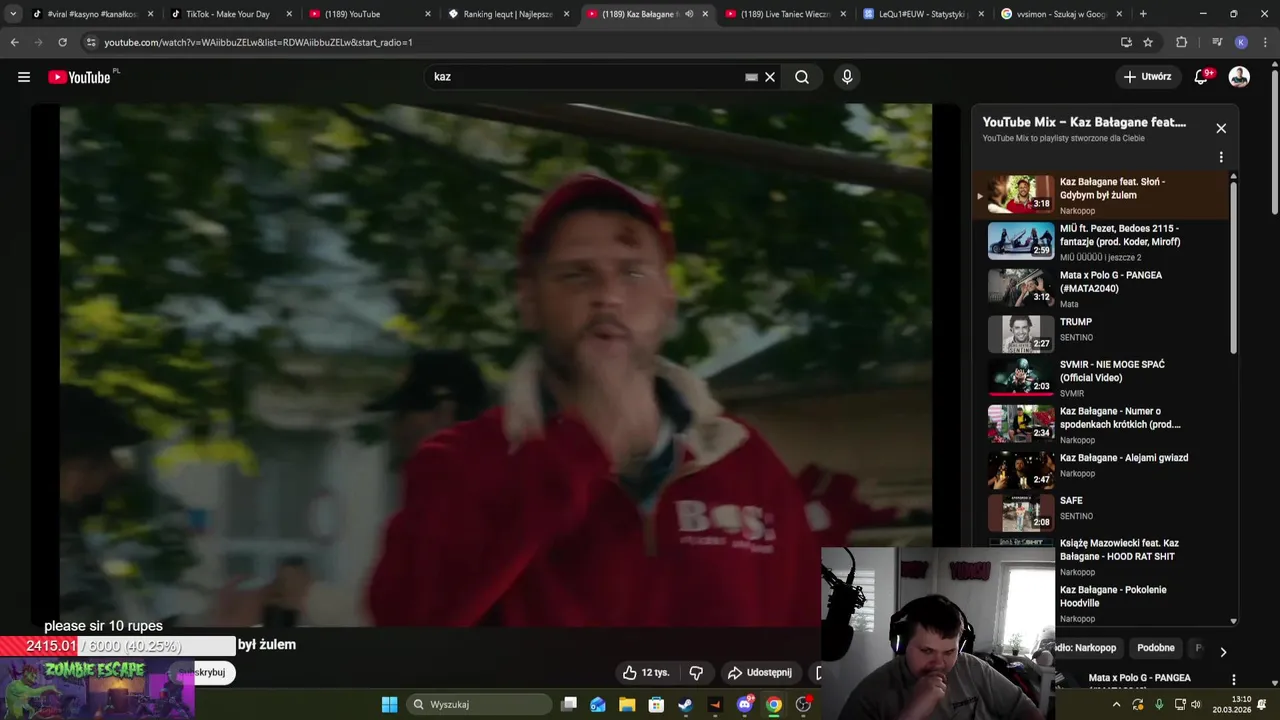Go to YouTube home via logo

pos(79,77)
